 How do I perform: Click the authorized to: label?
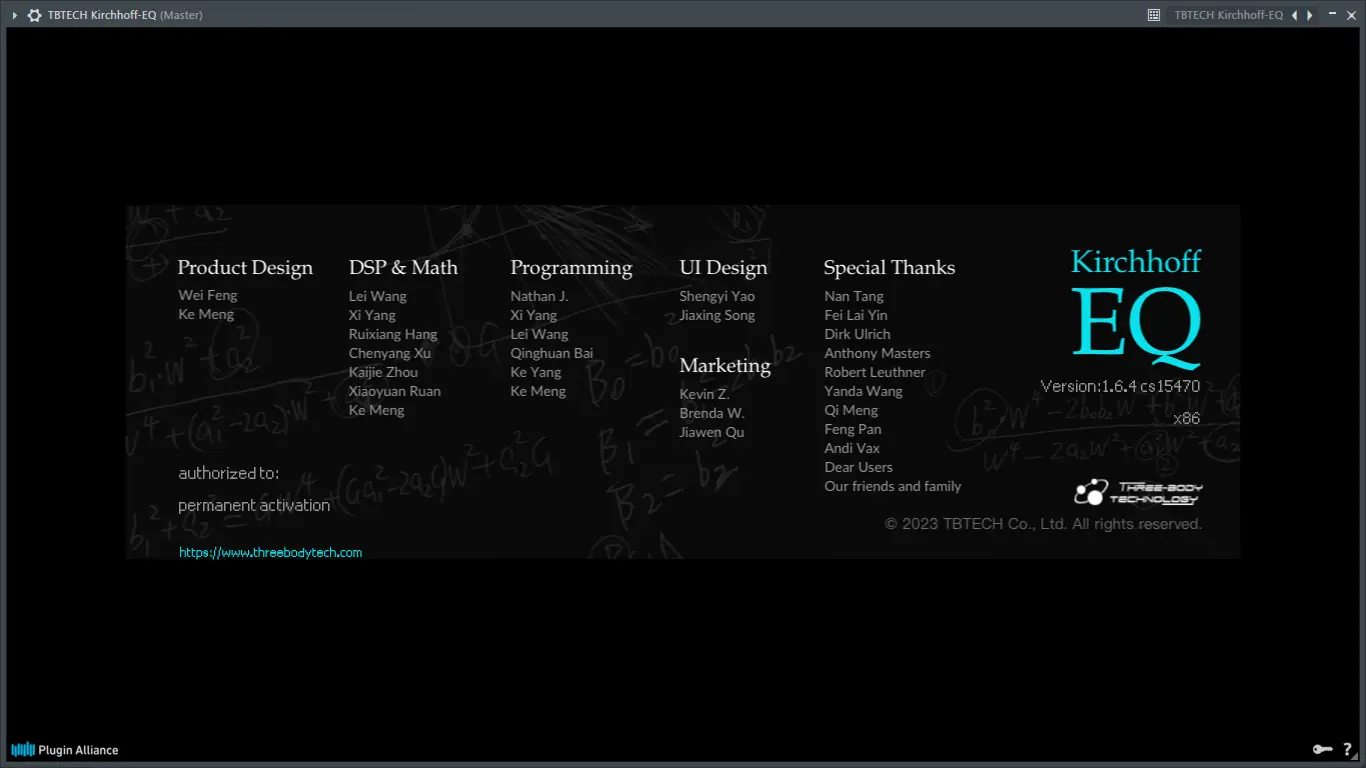point(229,473)
